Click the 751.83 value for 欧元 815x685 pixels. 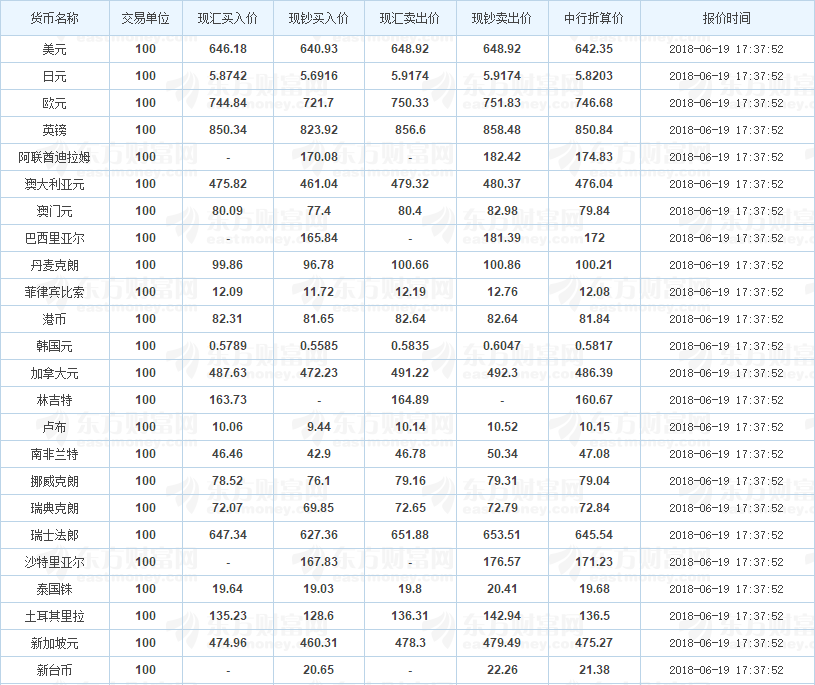[502, 103]
